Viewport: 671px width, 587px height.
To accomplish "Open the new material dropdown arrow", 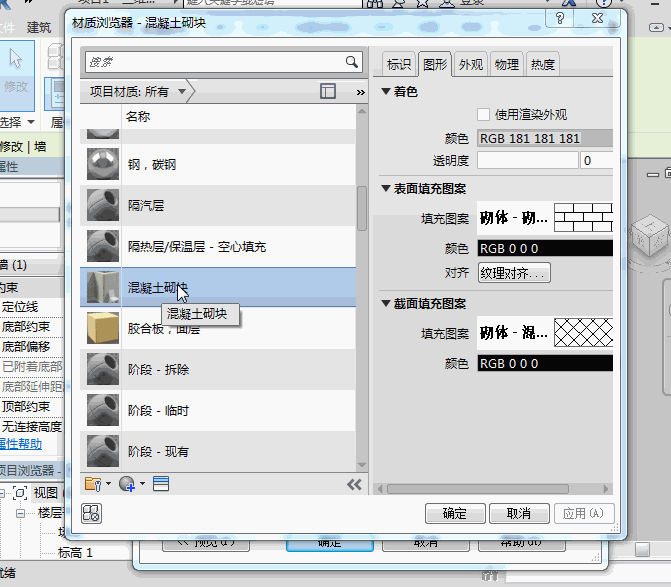I will pos(143,484).
